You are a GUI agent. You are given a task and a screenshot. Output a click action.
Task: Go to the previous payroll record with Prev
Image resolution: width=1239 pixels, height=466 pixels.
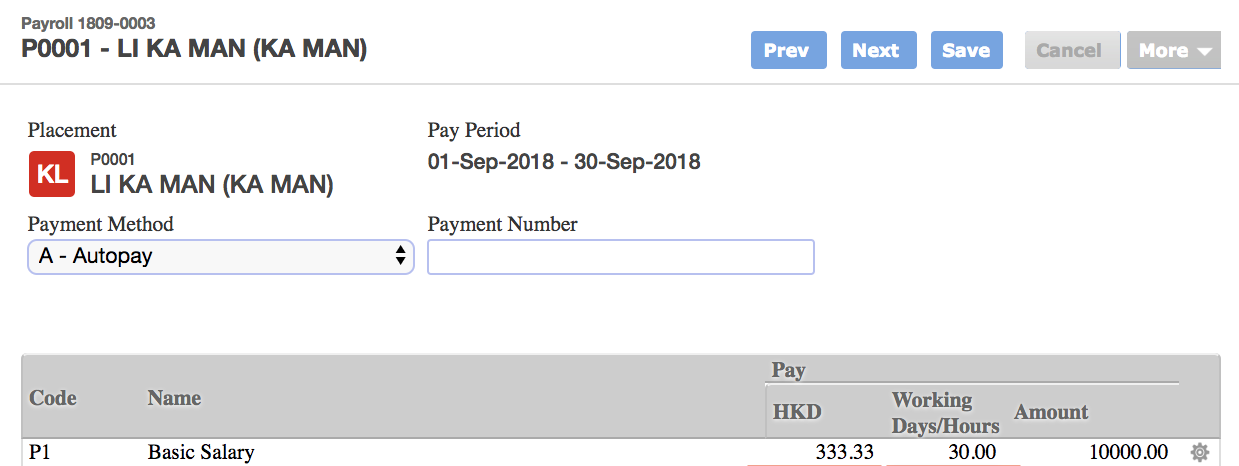(x=789, y=50)
